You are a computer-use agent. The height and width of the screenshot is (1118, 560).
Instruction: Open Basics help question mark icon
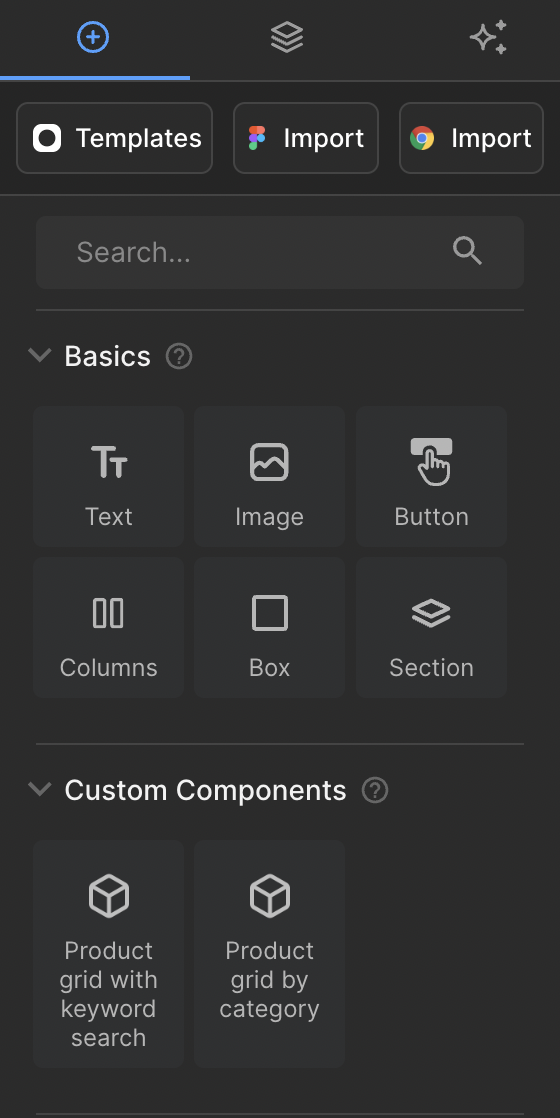[x=179, y=356]
